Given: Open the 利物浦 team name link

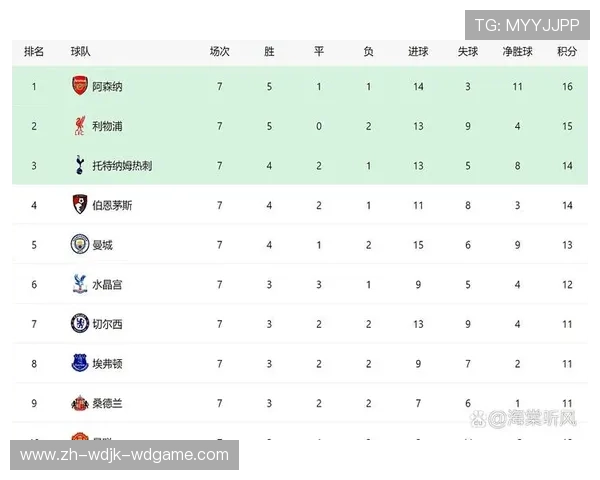Looking at the screenshot, I should [x=107, y=126].
